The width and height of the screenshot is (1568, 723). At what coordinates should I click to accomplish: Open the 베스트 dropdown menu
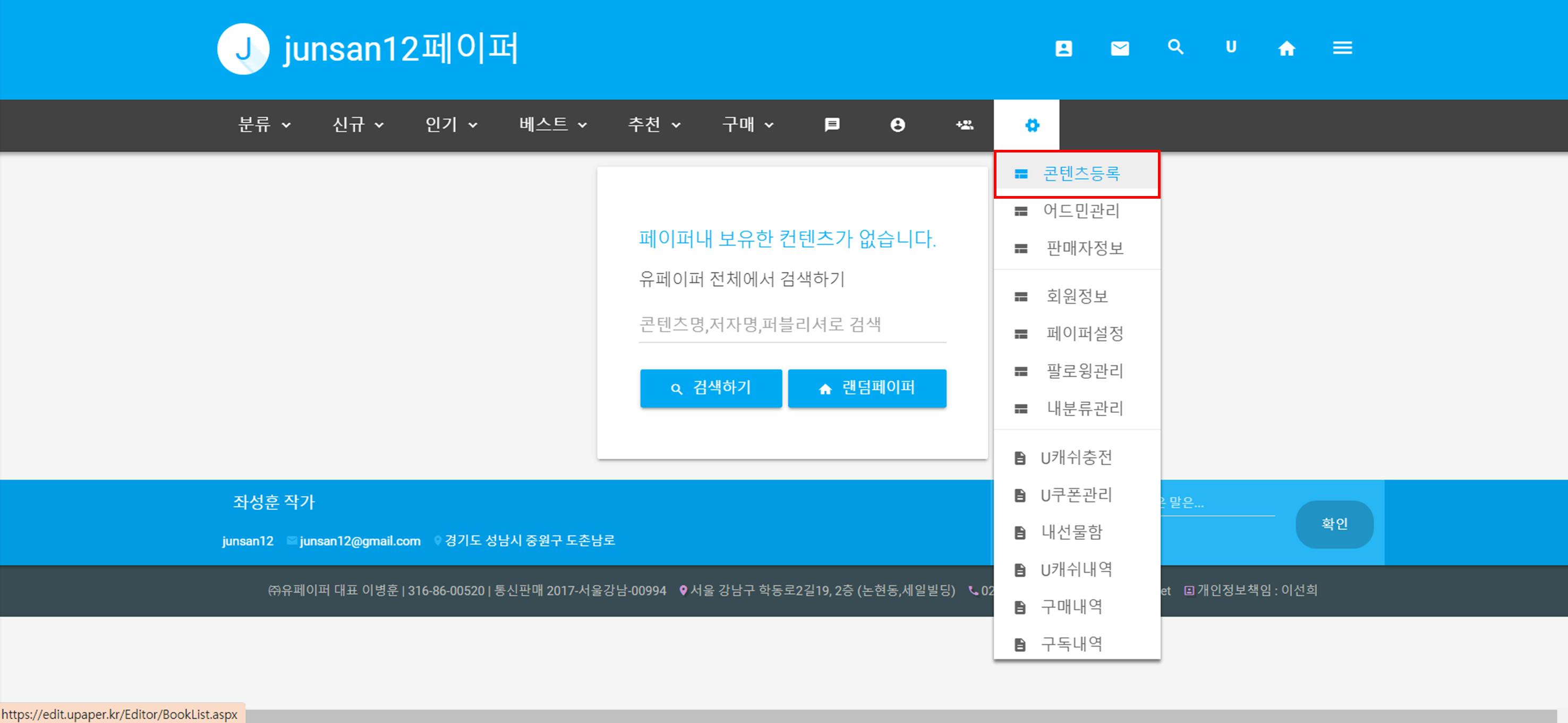pos(553,125)
